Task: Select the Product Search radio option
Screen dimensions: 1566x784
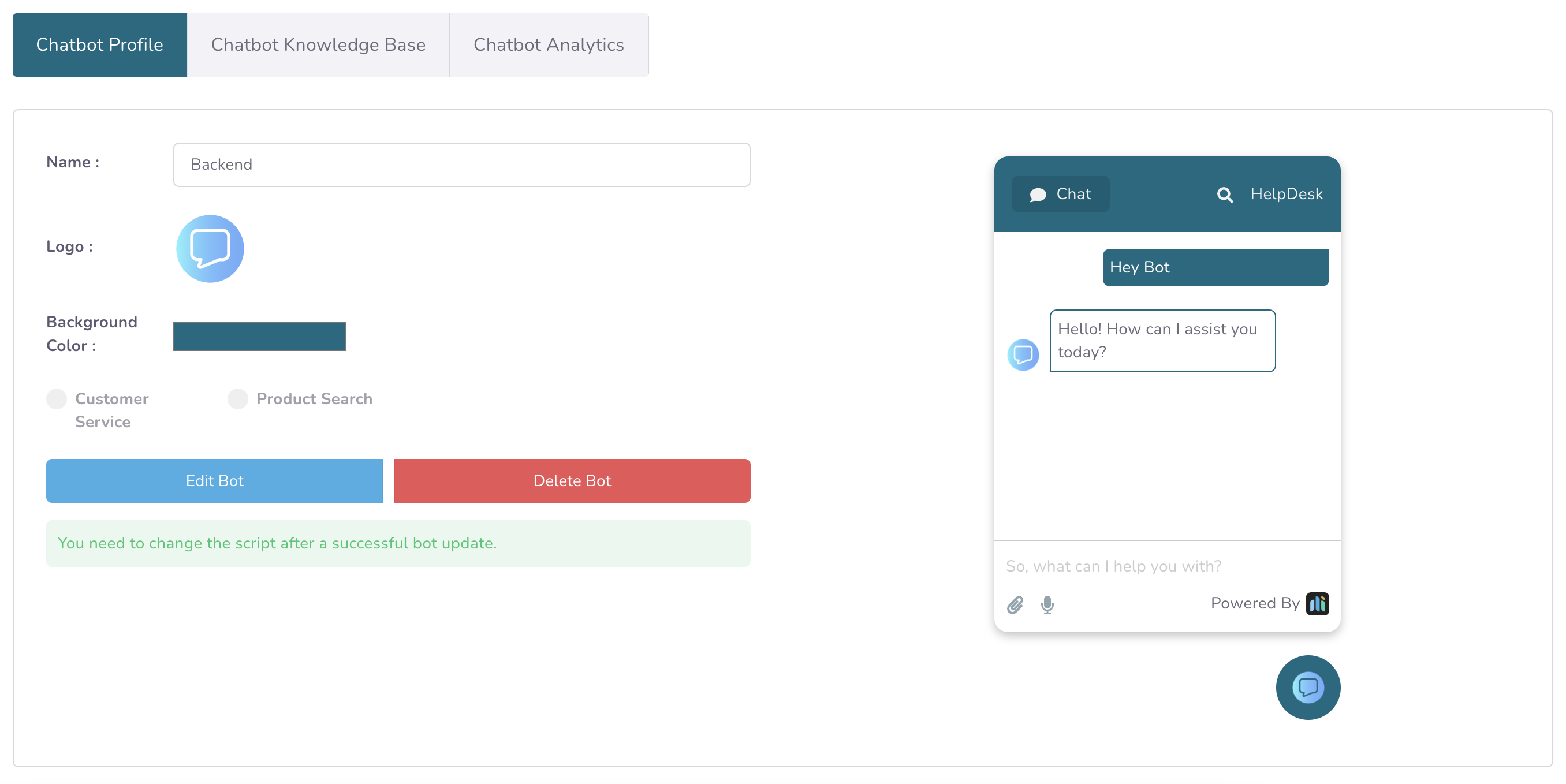Action: point(238,400)
